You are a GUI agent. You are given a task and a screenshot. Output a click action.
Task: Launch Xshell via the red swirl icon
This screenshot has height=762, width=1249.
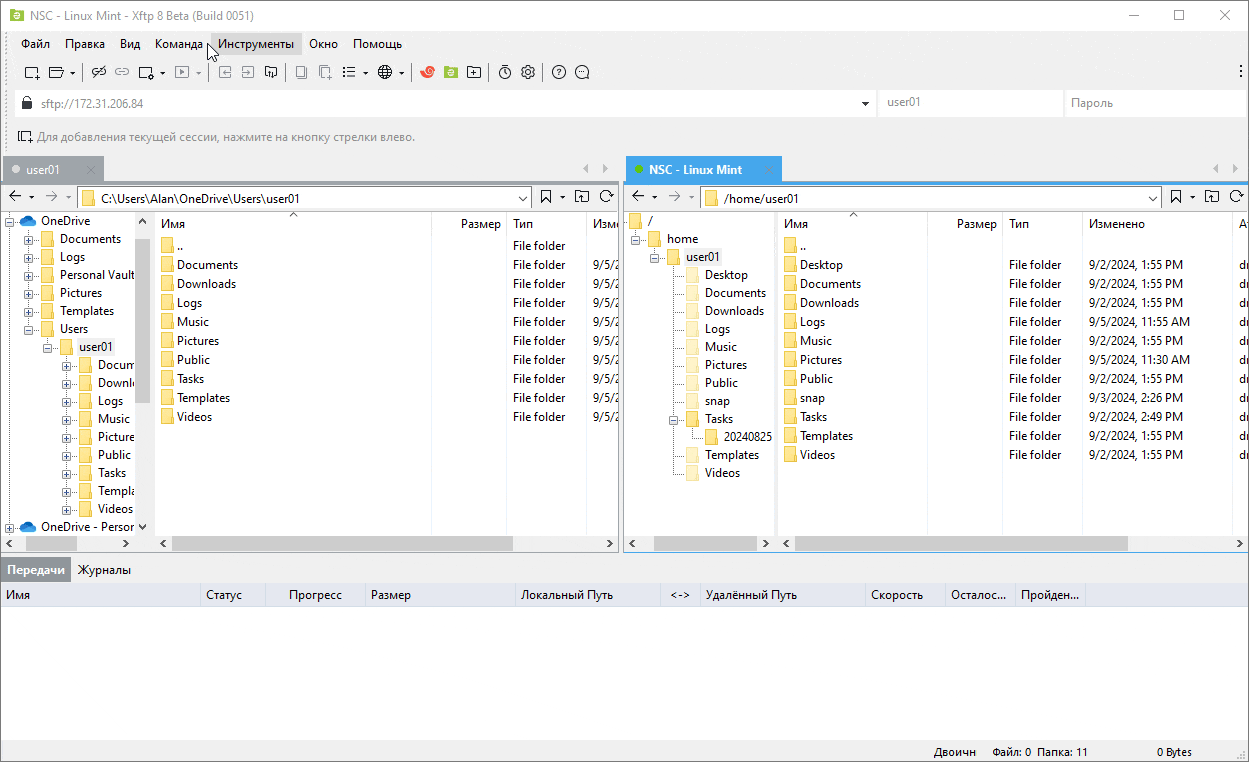point(427,72)
